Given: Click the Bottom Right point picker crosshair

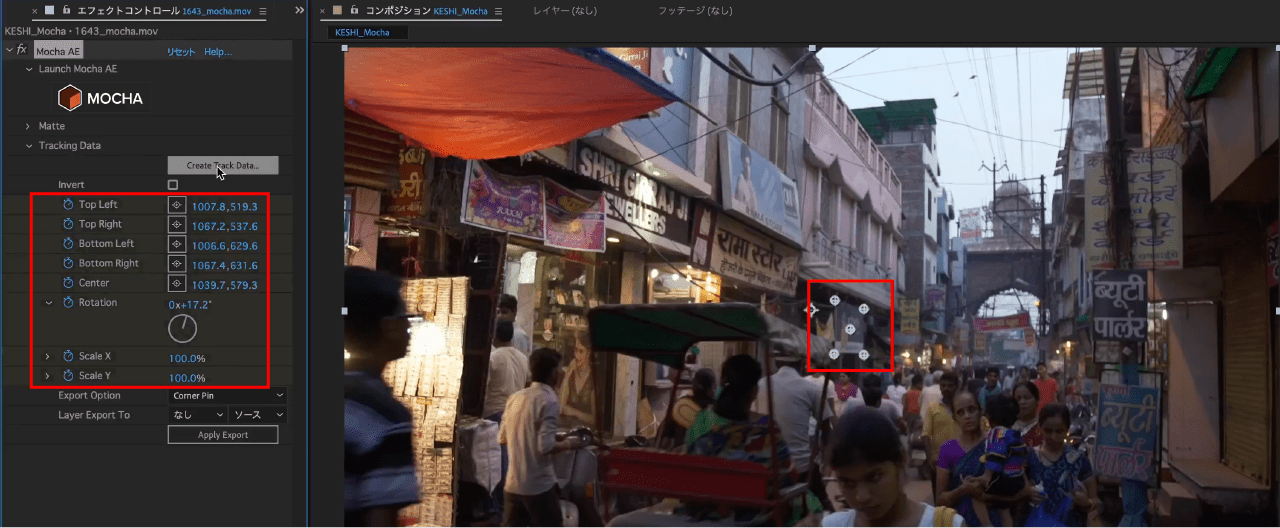Looking at the screenshot, I should coord(177,263).
